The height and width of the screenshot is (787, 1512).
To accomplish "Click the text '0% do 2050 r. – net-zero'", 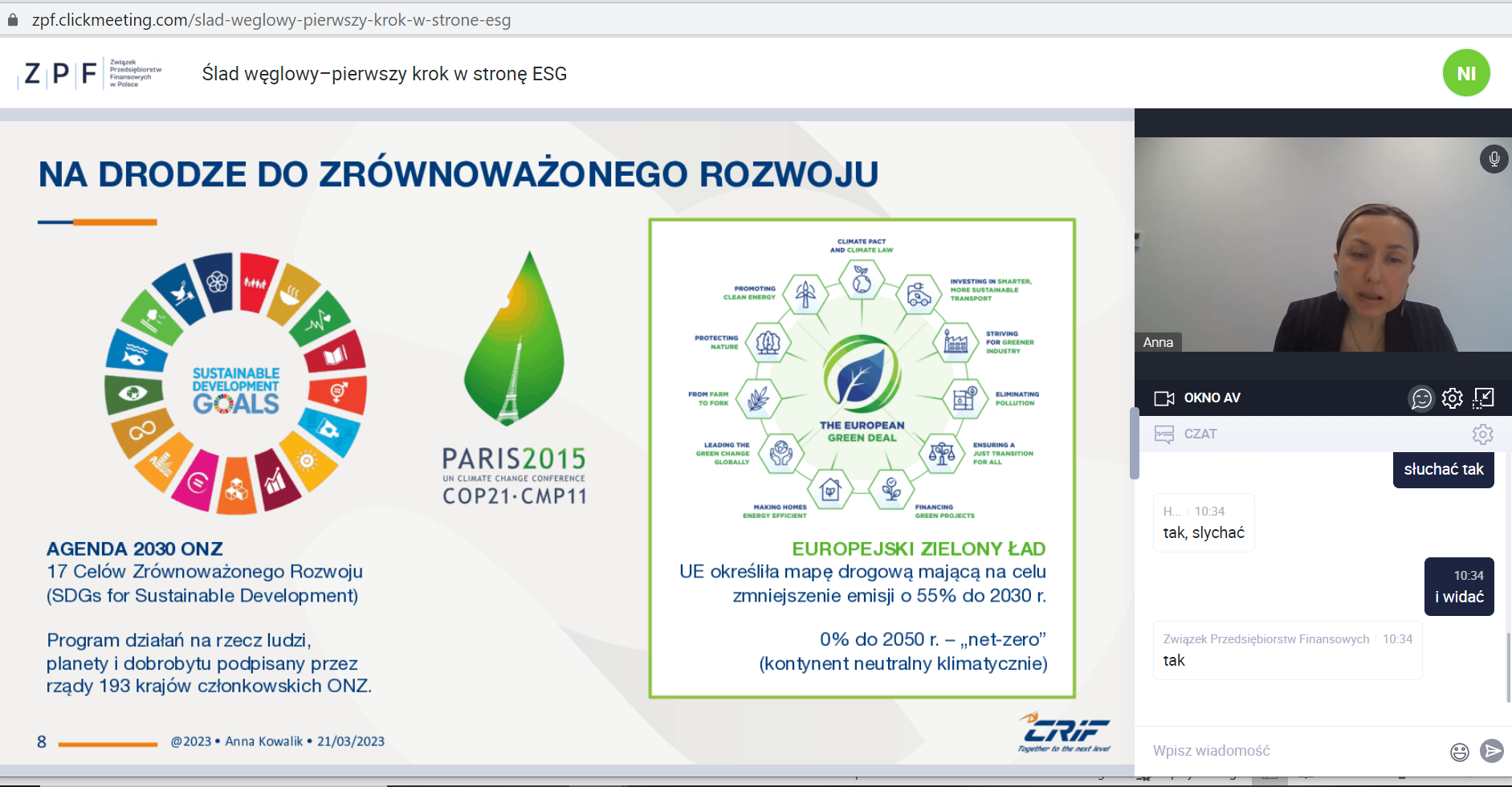I will tap(932, 640).
